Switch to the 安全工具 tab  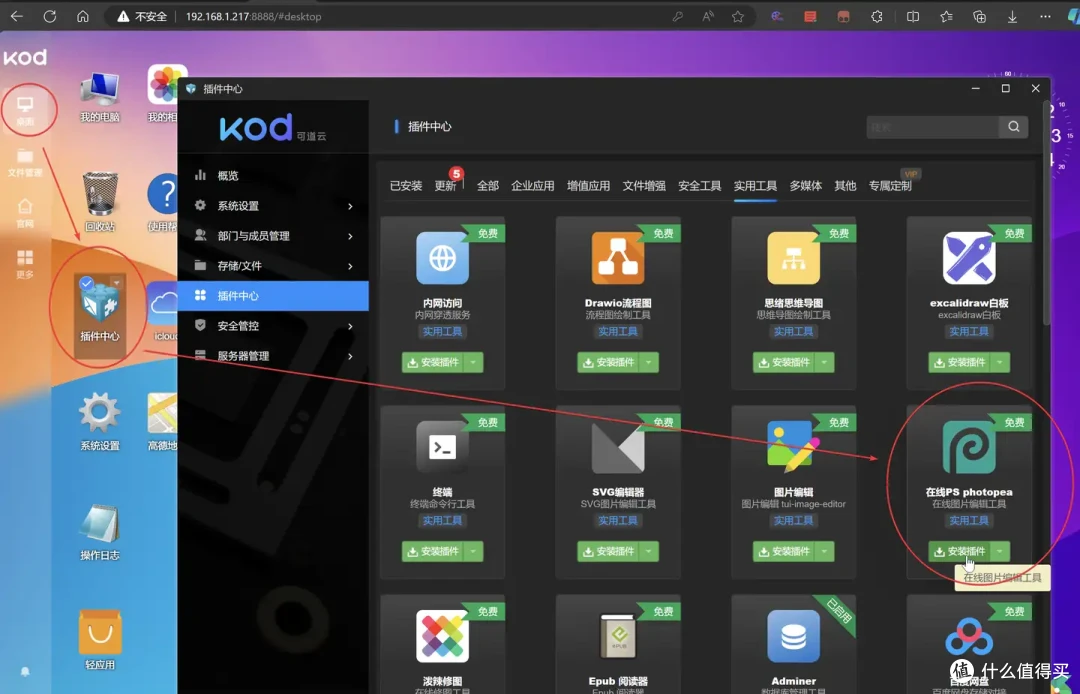[700, 186]
